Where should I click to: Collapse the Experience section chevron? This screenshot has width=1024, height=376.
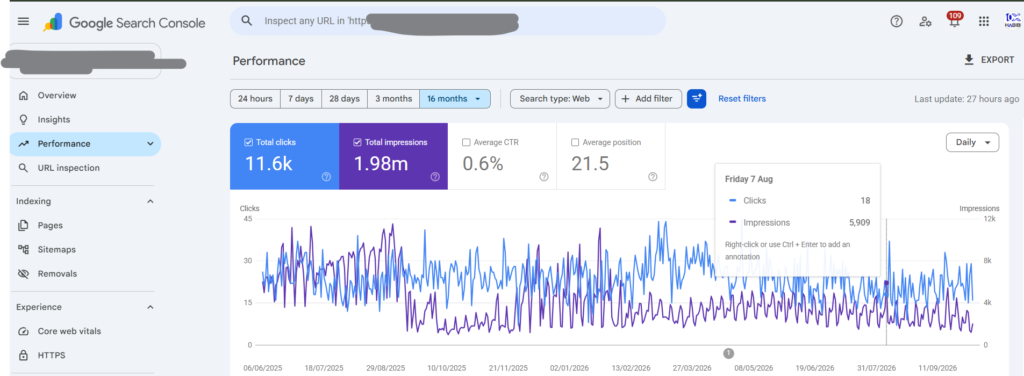tap(150, 307)
